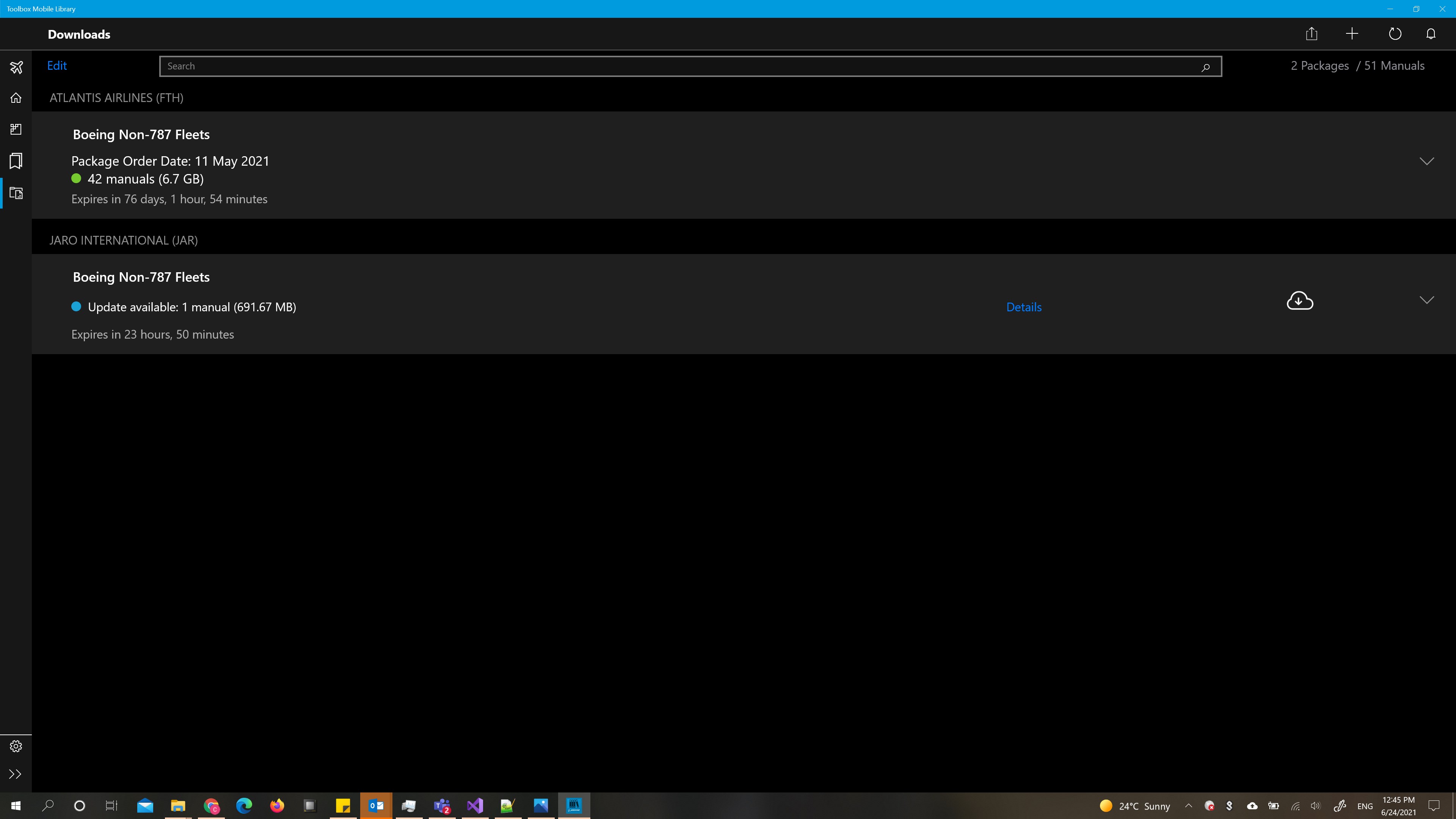Click the magnifier icon in search box
The height and width of the screenshot is (819, 1456).
click(x=1205, y=67)
